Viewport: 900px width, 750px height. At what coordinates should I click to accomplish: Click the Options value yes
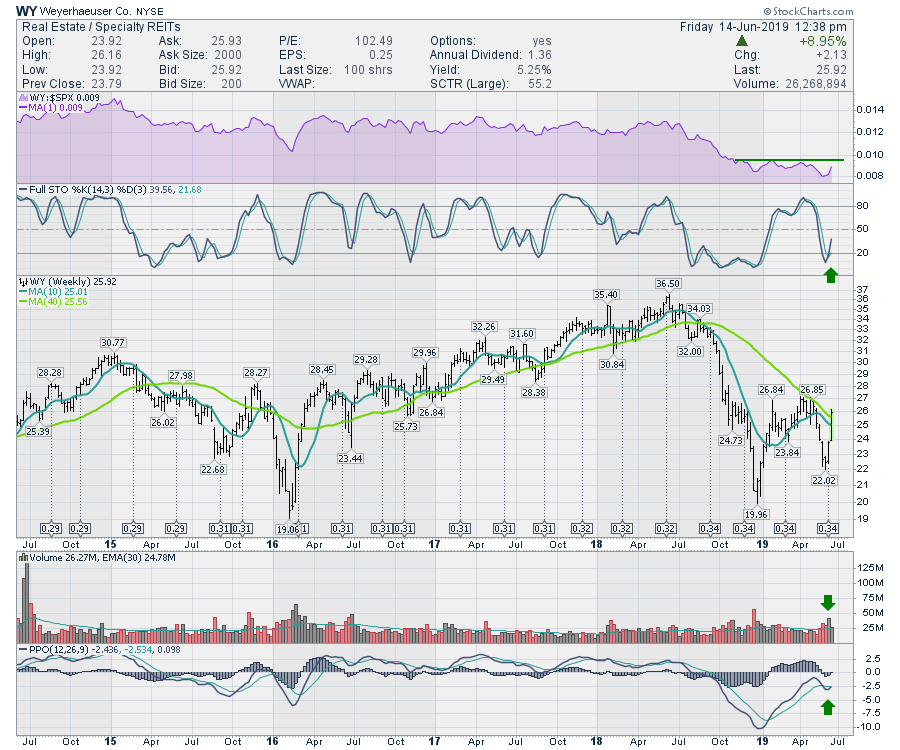coord(542,41)
